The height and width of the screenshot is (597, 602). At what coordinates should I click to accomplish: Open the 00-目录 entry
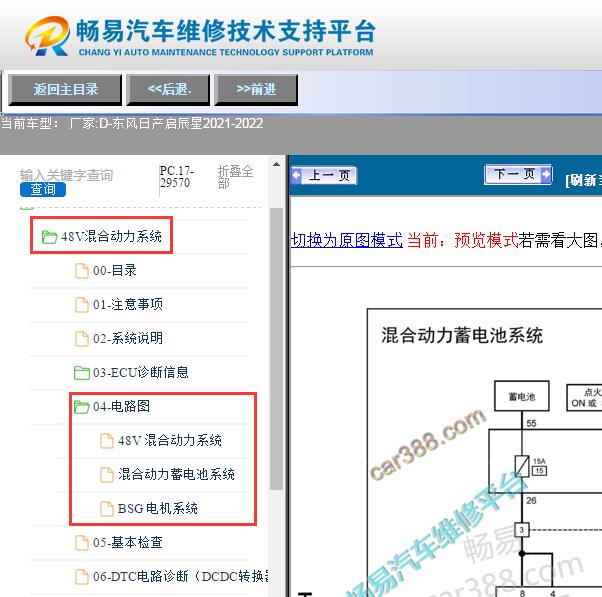click(x=115, y=270)
